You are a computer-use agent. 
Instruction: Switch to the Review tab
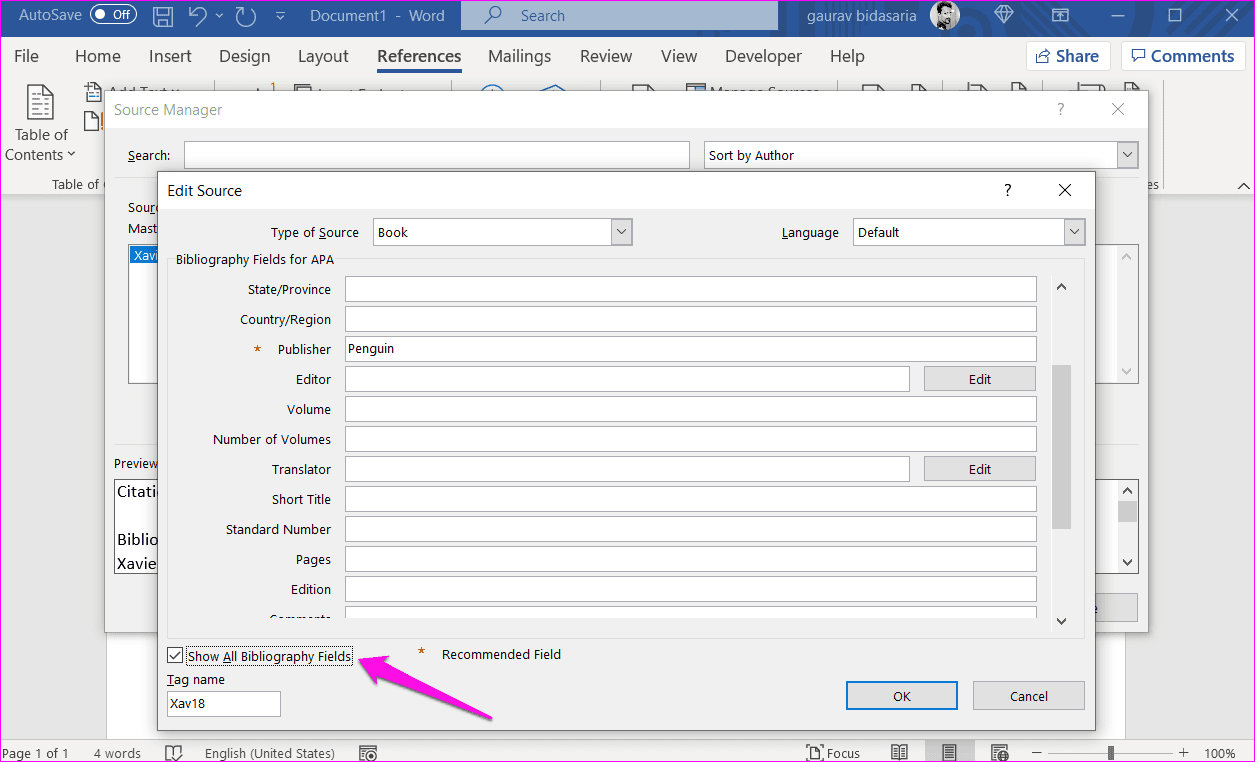[x=606, y=56]
